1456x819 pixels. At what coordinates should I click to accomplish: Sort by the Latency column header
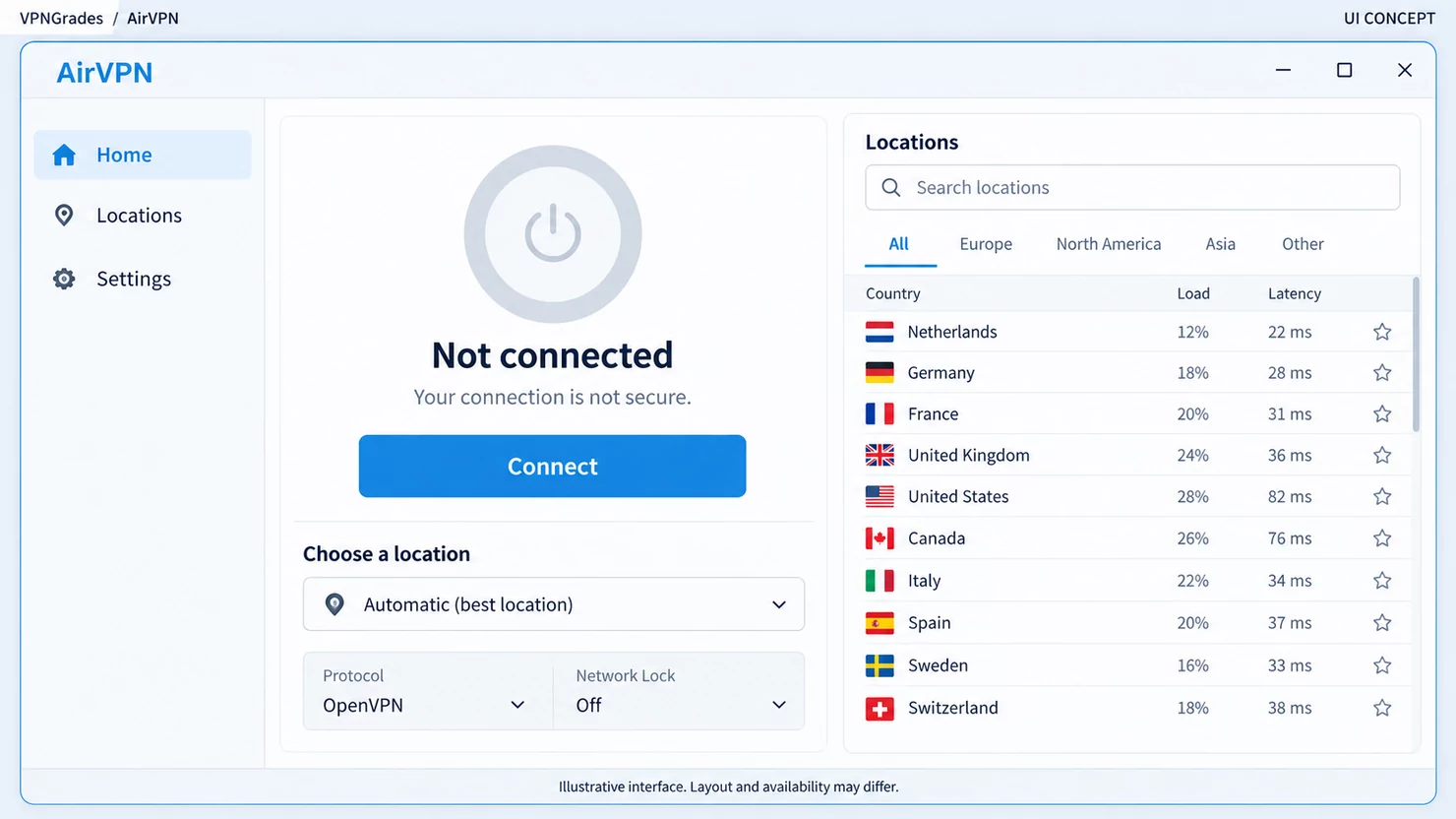click(x=1294, y=293)
